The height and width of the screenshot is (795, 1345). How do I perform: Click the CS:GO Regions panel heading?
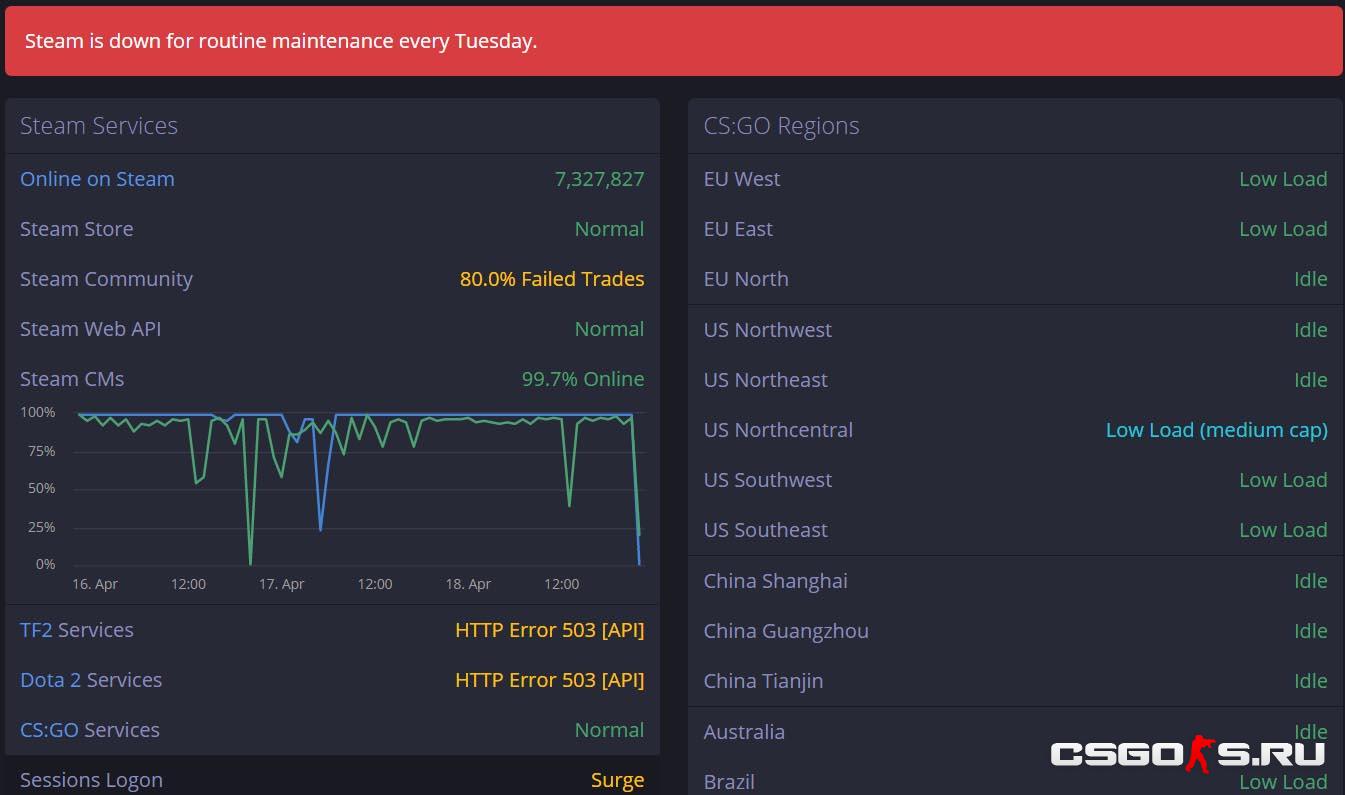click(781, 126)
